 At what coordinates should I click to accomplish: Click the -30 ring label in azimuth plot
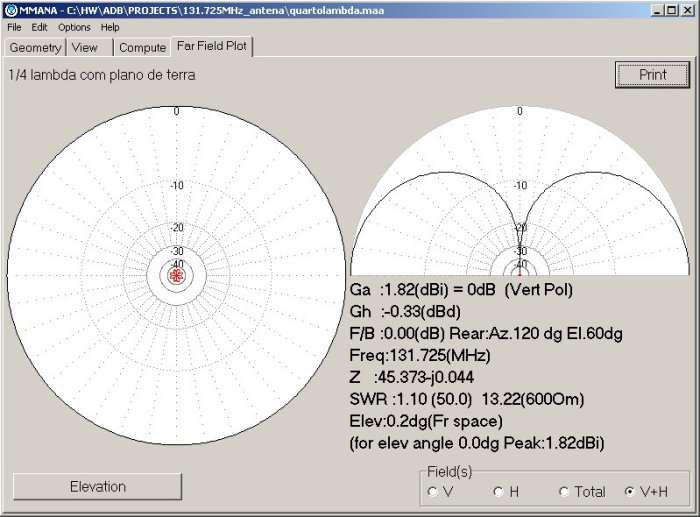click(177, 251)
